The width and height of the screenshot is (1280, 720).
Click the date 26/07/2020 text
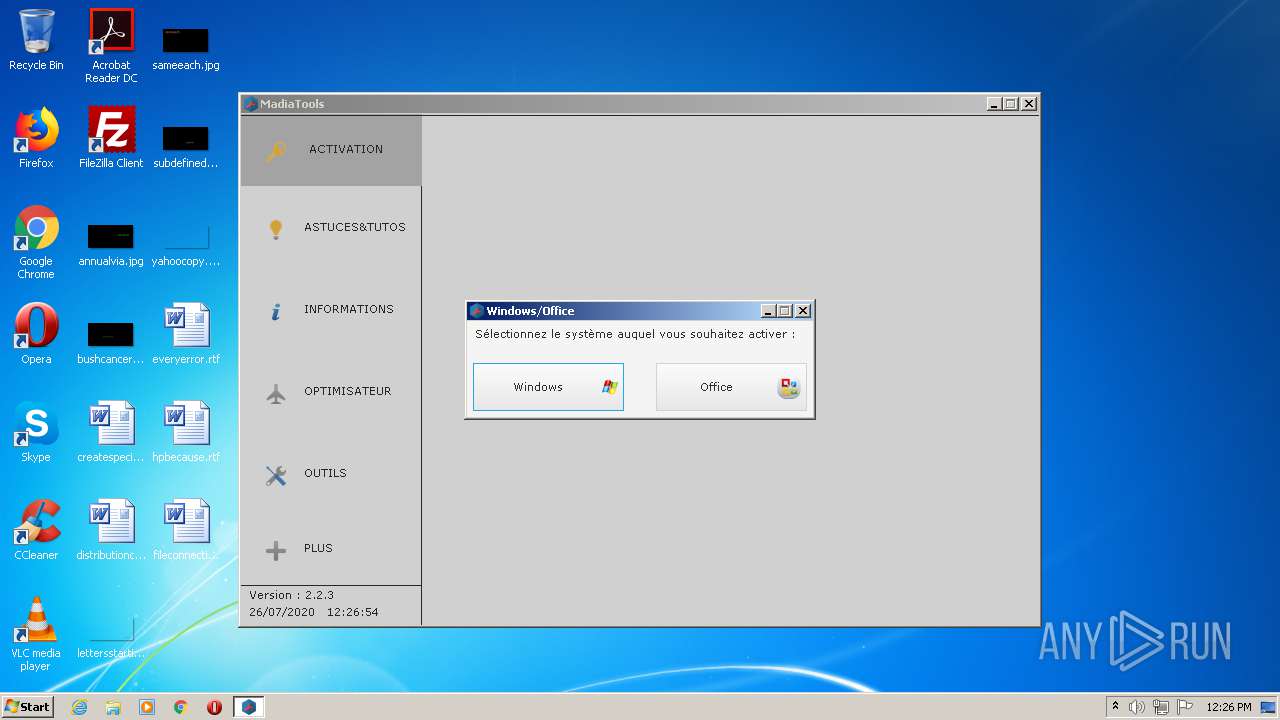(280, 612)
